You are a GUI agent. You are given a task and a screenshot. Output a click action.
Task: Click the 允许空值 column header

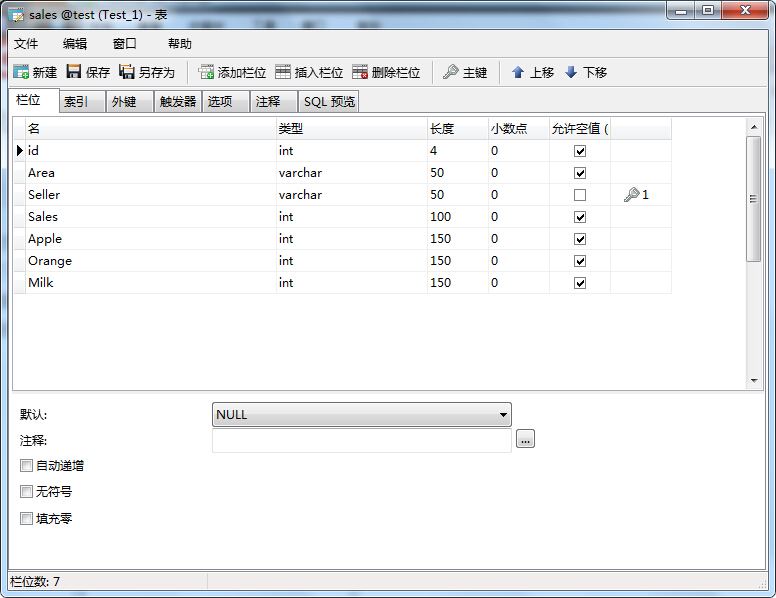pyautogui.click(x=580, y=129)
